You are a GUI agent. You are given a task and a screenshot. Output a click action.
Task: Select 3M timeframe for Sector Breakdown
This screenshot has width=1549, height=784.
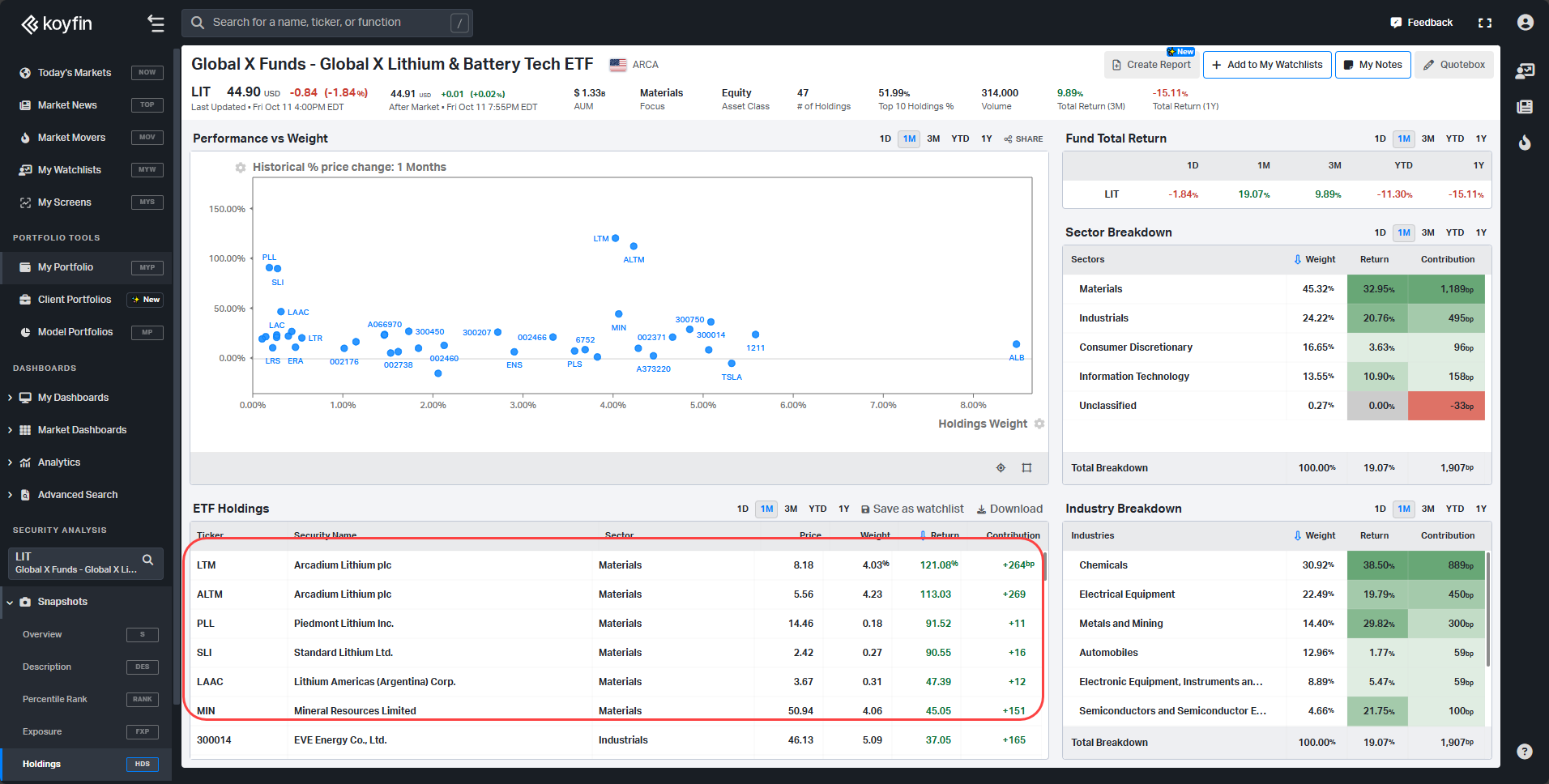[x=1427, y=232]
